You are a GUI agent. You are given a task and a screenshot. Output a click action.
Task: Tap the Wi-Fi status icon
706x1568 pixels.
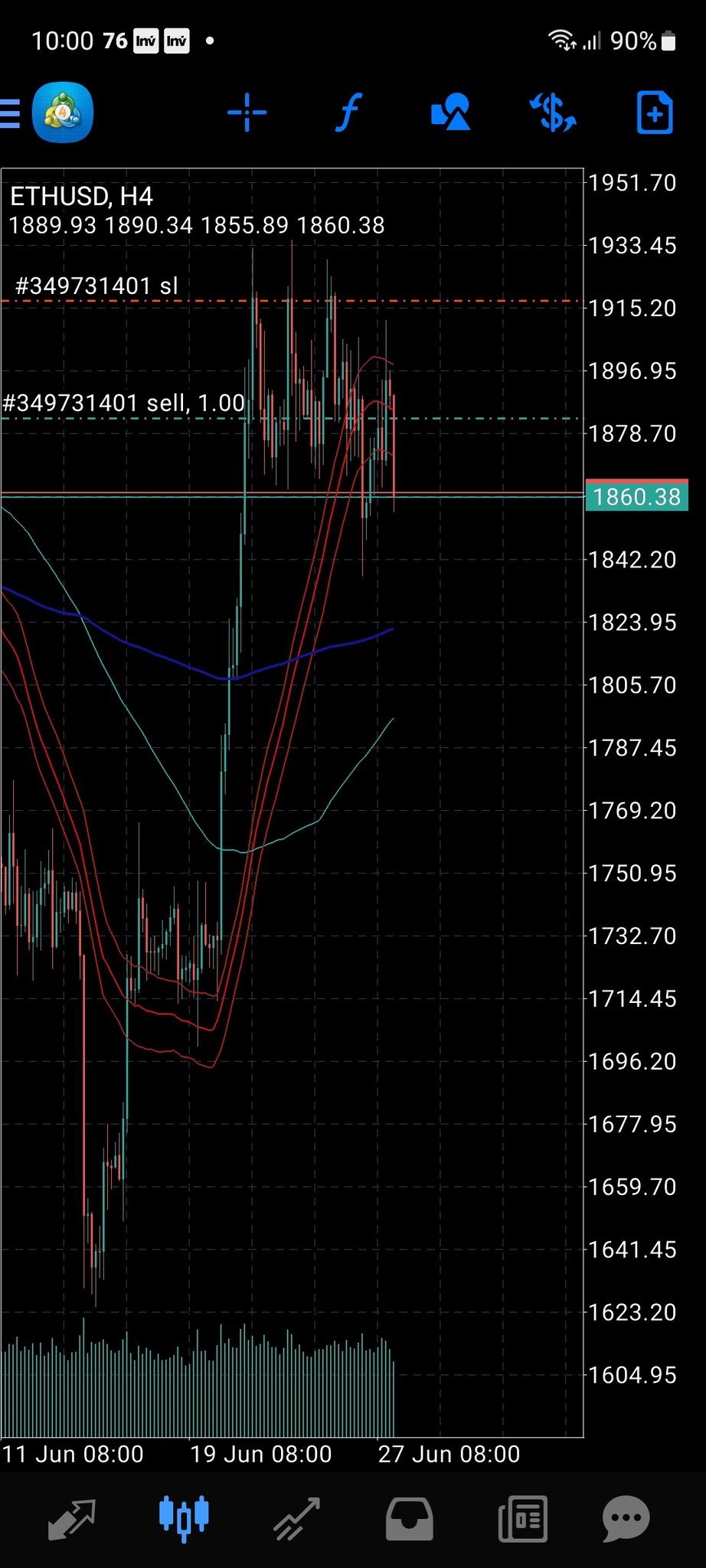click(x=562, y=41)
